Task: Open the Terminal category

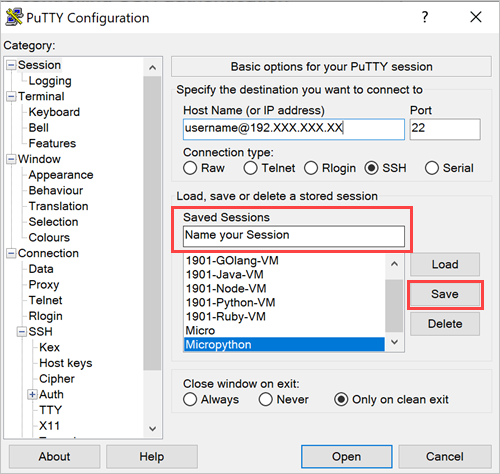Action: tap(41, 96)
